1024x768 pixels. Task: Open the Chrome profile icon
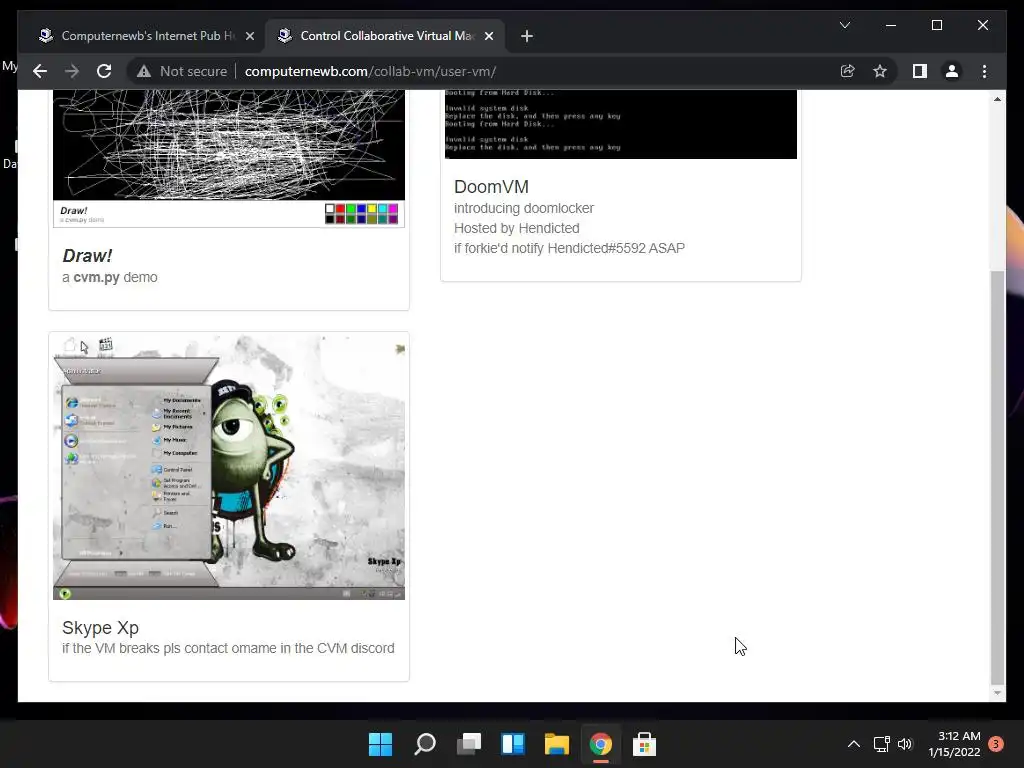click(952, 71)
